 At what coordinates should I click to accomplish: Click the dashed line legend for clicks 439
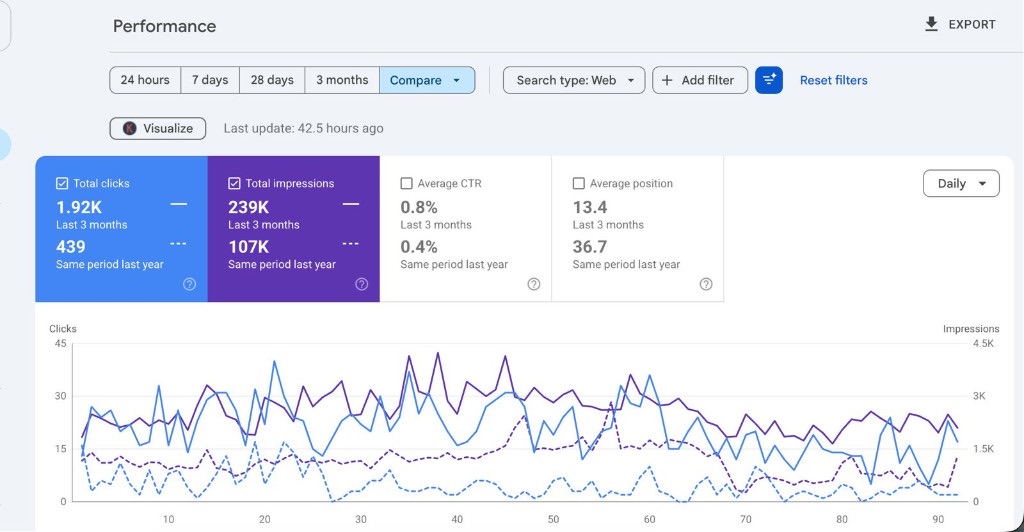pos(179,244)
